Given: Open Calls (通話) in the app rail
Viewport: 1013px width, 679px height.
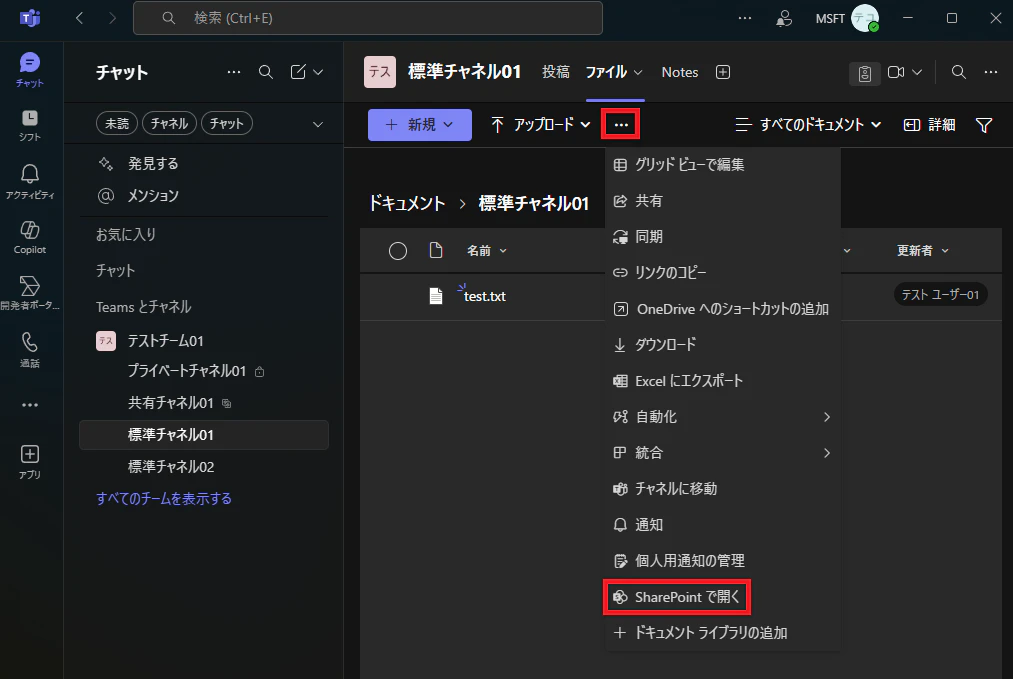Looking at the screenshot, I should coord(30,350).
